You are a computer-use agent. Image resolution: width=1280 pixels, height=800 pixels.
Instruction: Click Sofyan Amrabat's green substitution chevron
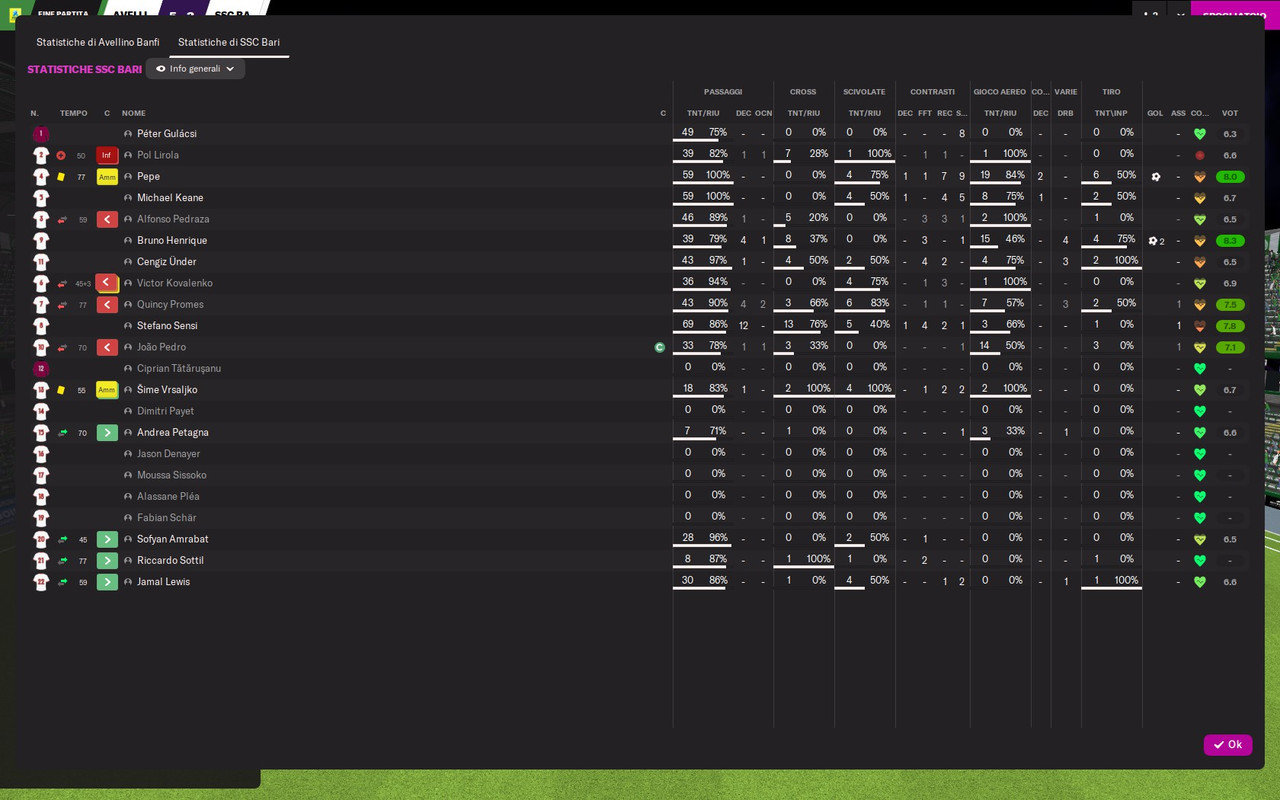coord(107,539)
